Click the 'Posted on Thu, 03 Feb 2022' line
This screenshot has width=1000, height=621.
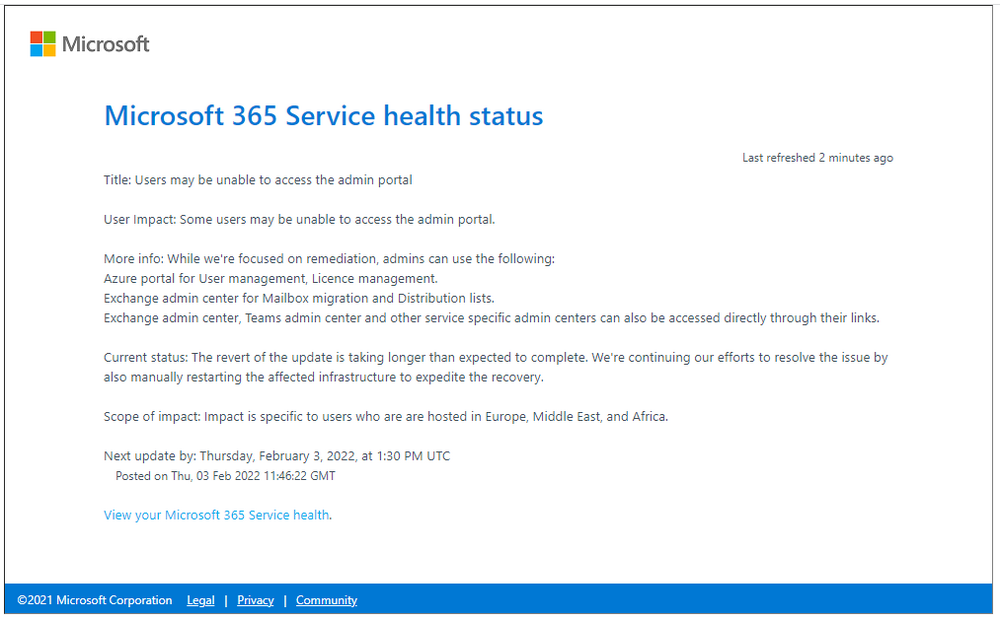pyautogui.click(x=225, y=476)
